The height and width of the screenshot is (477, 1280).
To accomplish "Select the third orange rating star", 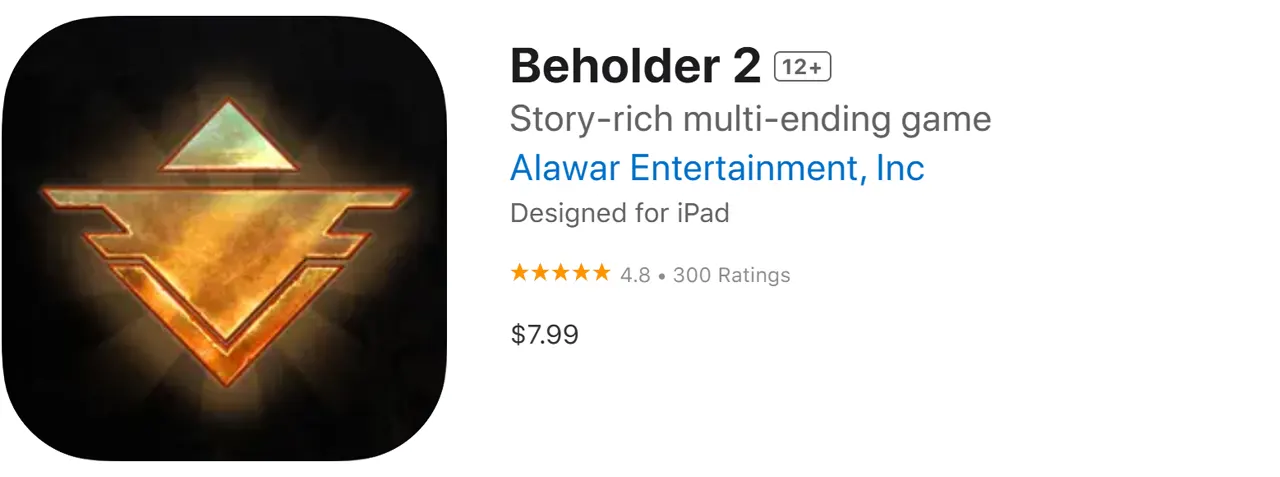I will [x=560, y=273].
